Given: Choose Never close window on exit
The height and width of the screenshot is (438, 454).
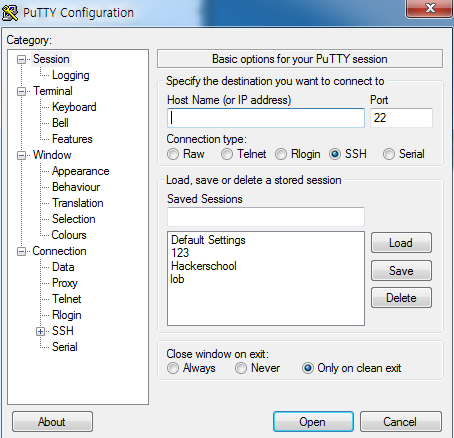Looking at the screenshot, I should point(241,368).
